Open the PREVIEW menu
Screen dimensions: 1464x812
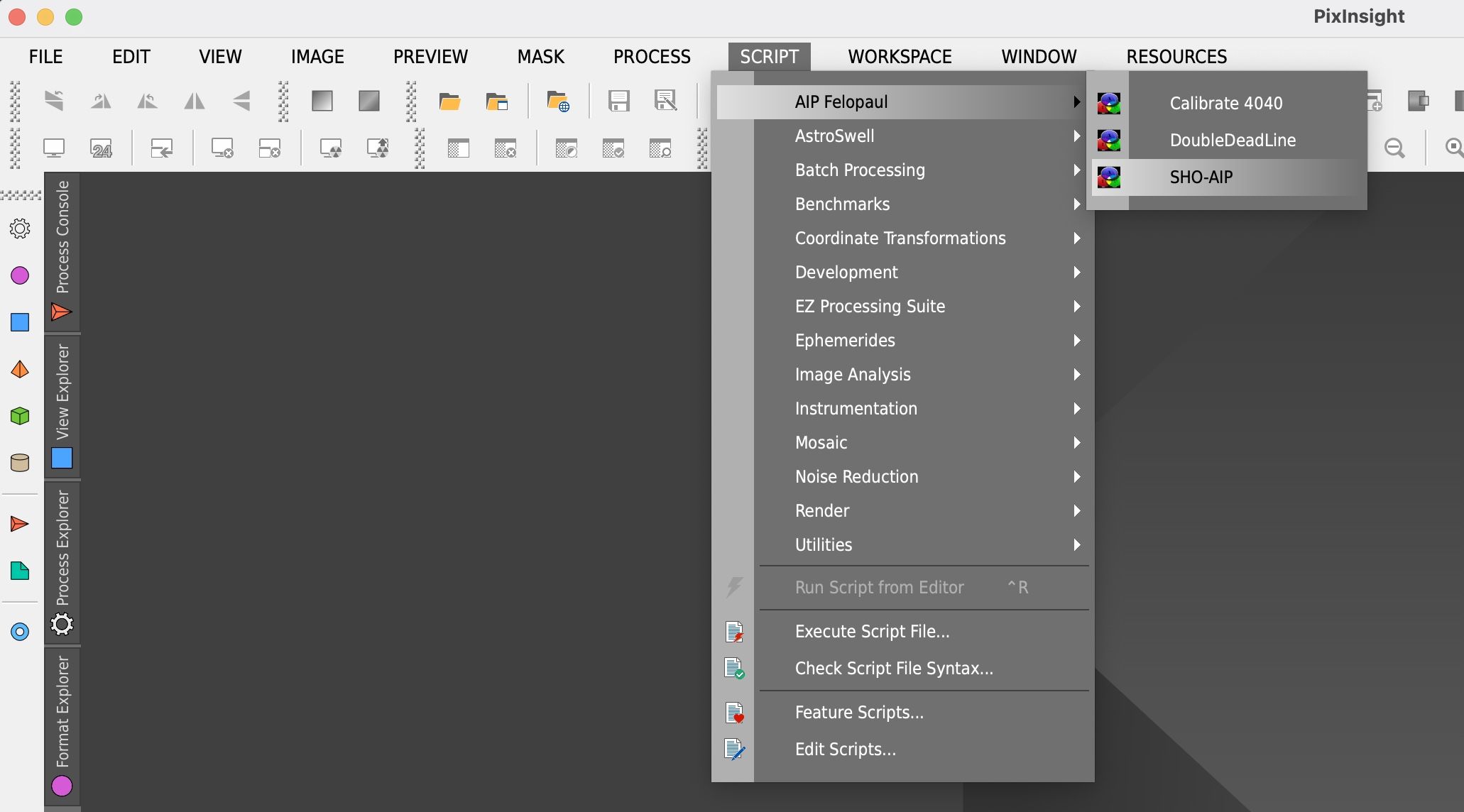(430, 57)
